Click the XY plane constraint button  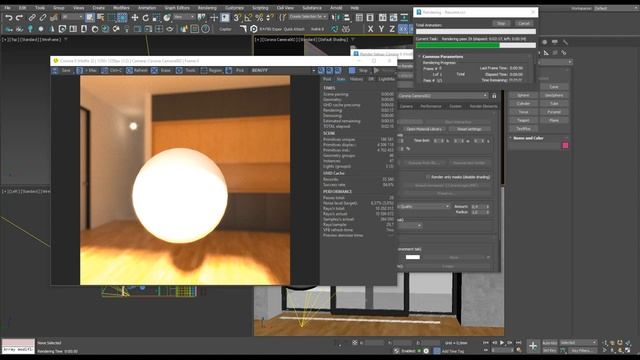click(x=403, y=29)
